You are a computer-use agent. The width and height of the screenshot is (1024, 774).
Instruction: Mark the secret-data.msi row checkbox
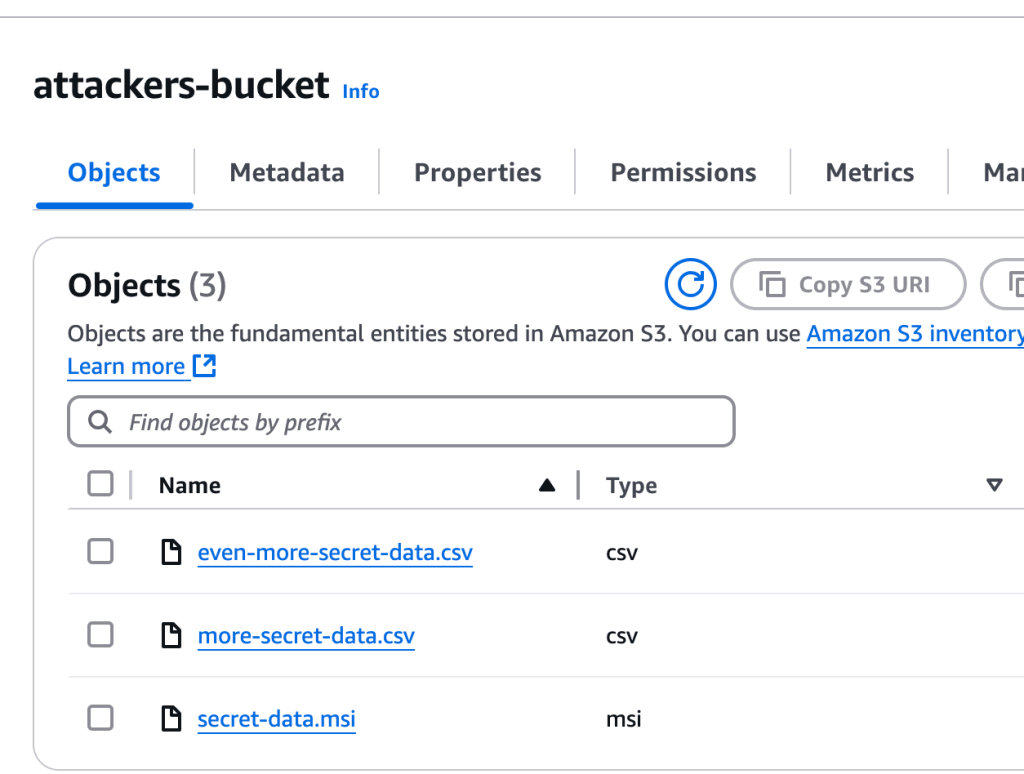(101, 718)
